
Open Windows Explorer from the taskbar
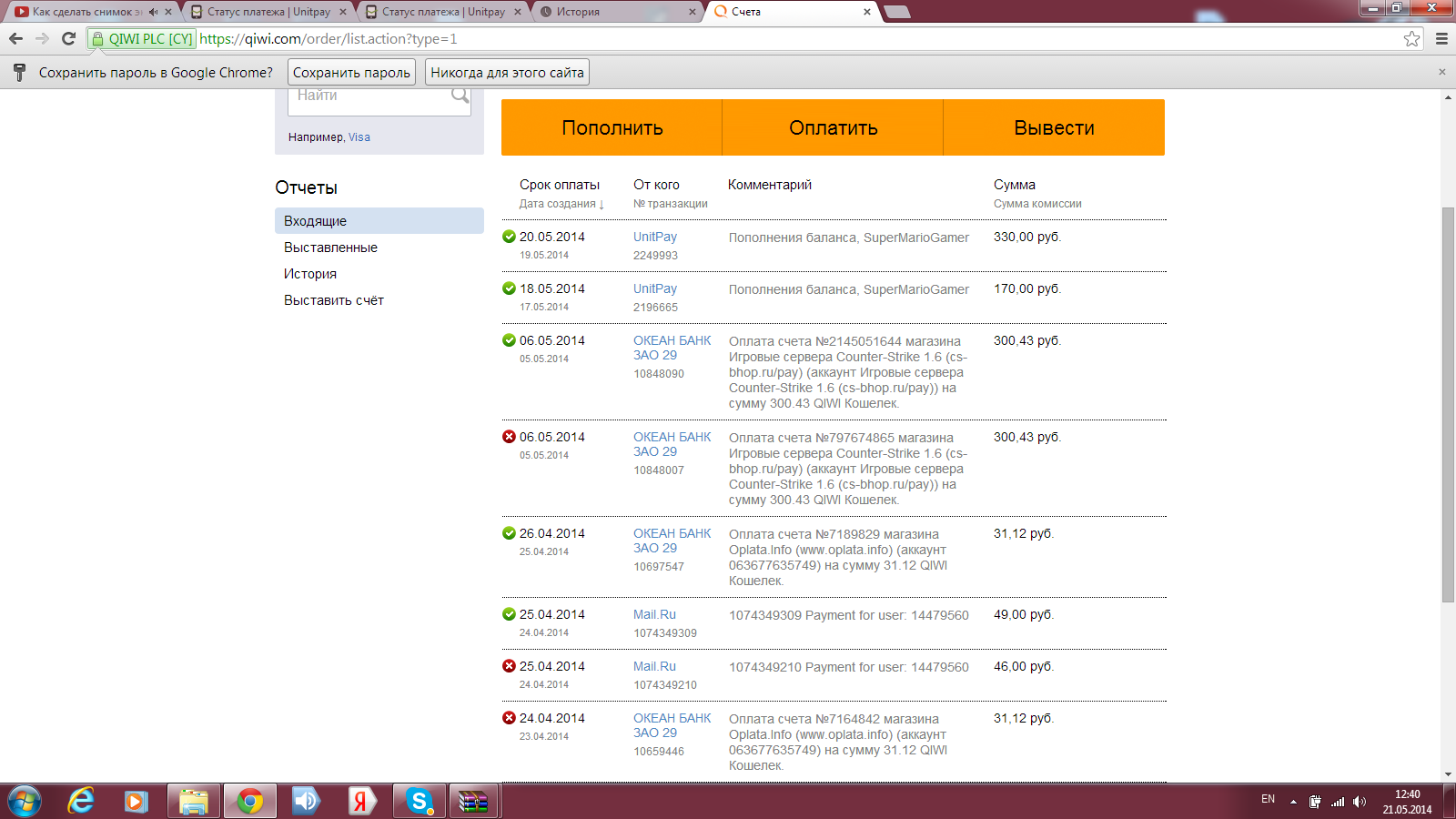pyautogui.click(x=194, y=801)
